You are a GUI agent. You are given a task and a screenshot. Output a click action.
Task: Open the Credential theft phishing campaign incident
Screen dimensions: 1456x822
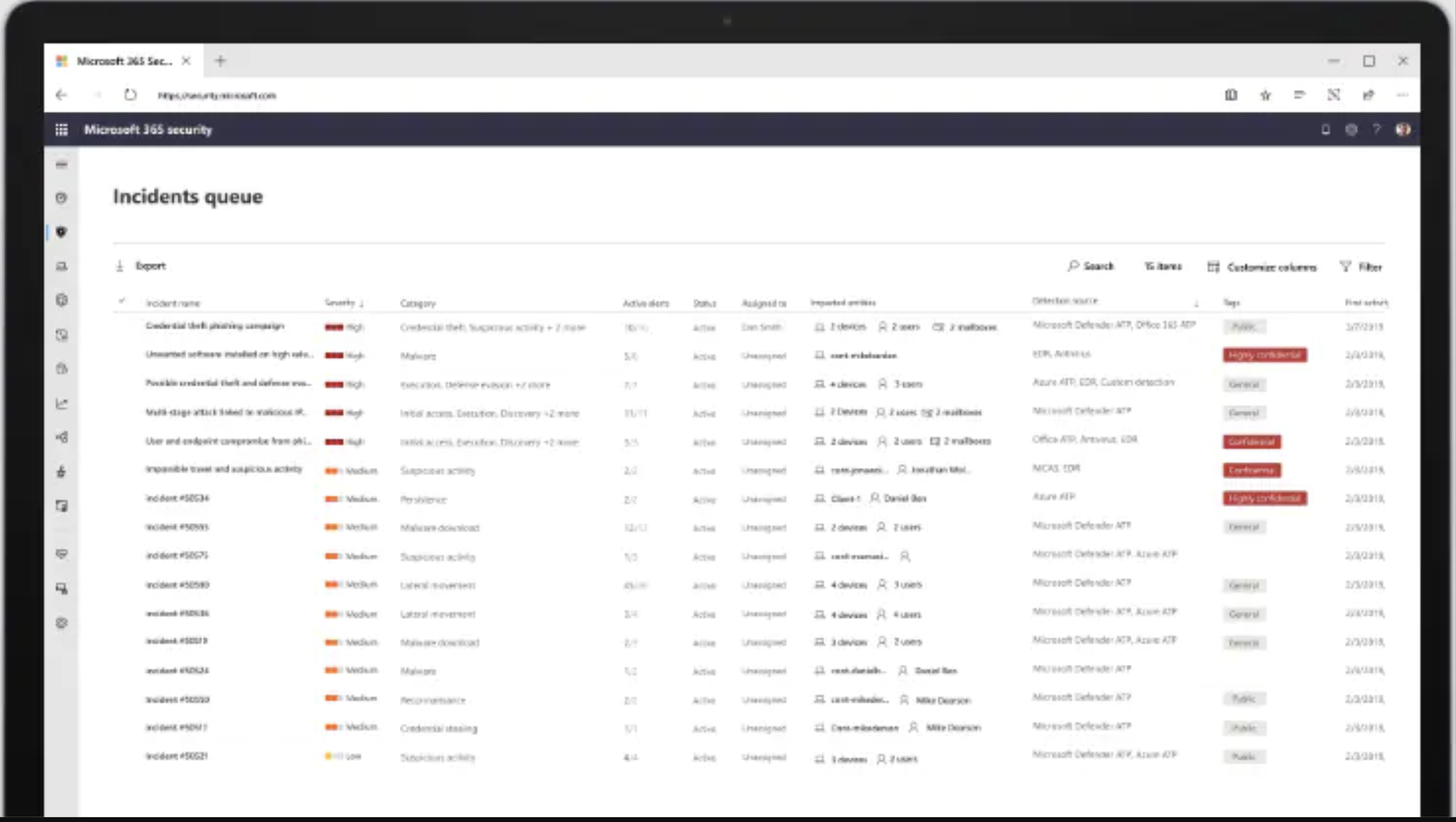click(215, 326)
